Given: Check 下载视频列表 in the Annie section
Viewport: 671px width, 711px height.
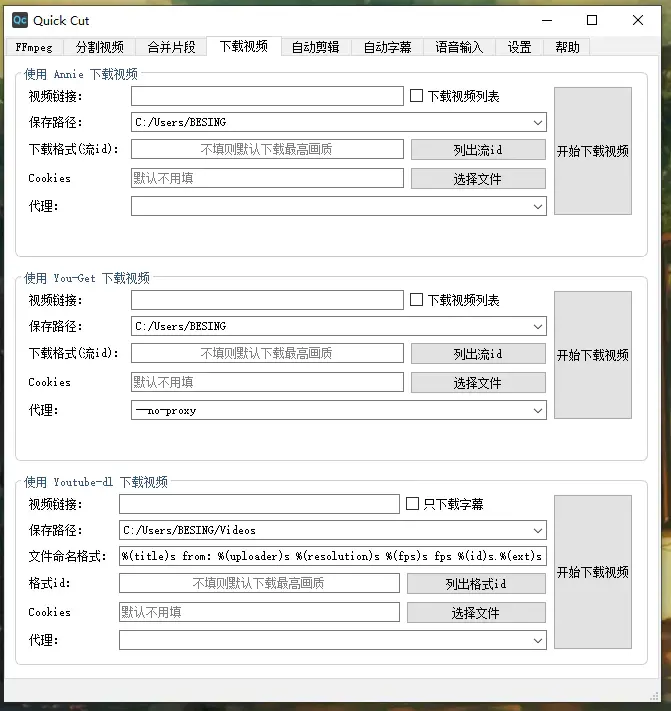Looking at the screenshot, I should (x=417, y=96).
